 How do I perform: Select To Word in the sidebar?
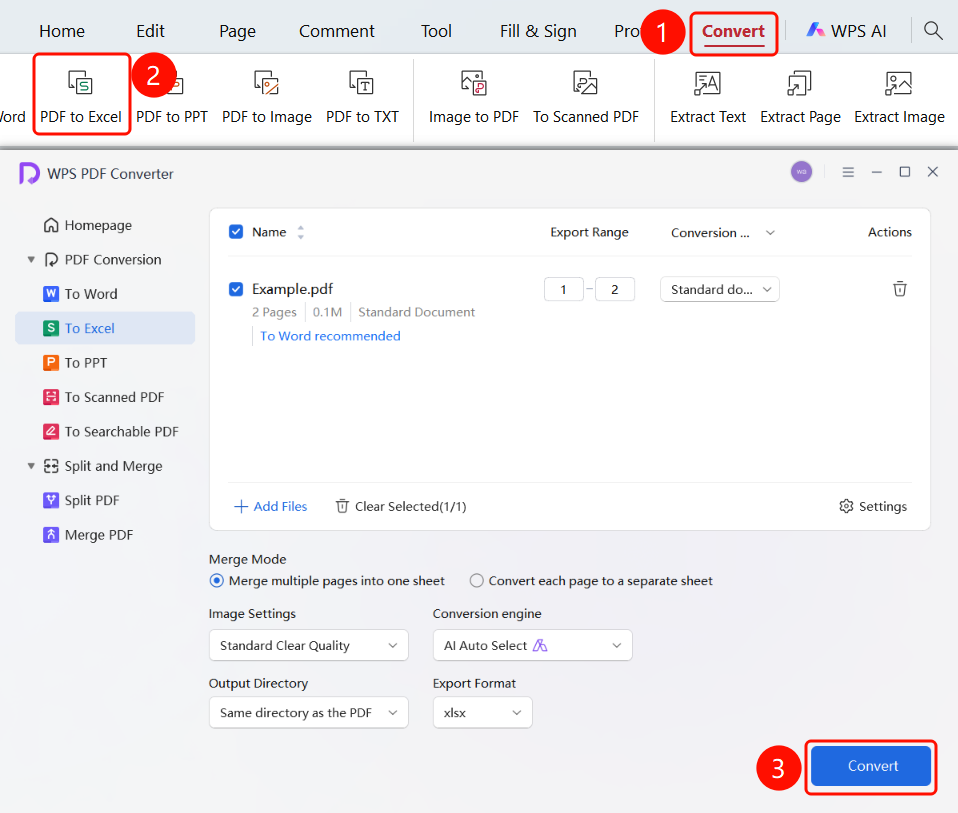click(80, 294)
